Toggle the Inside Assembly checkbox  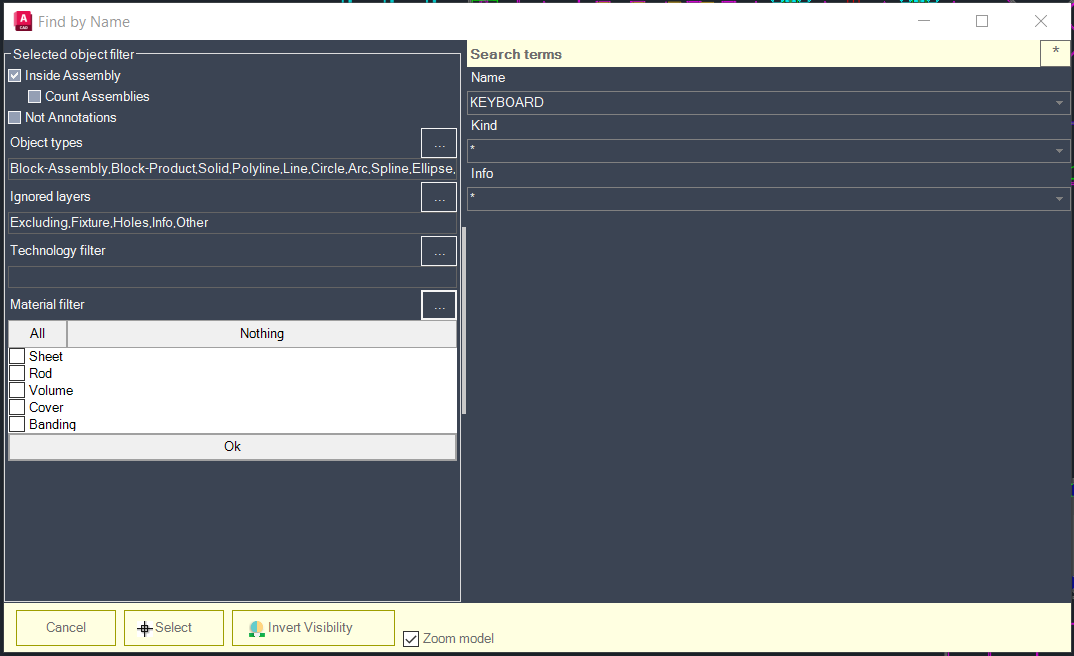pyautogui.click(x=14, y=75)
